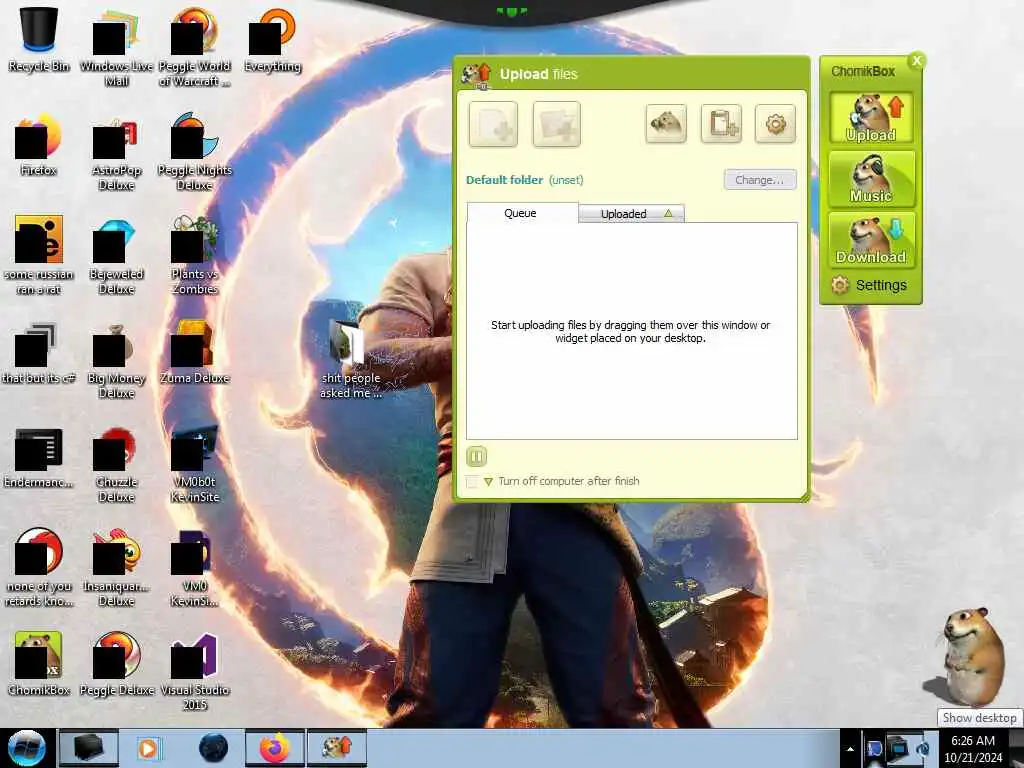Show hidden system tray icons
The image size is (1024, 768).
tap(850, 750)
